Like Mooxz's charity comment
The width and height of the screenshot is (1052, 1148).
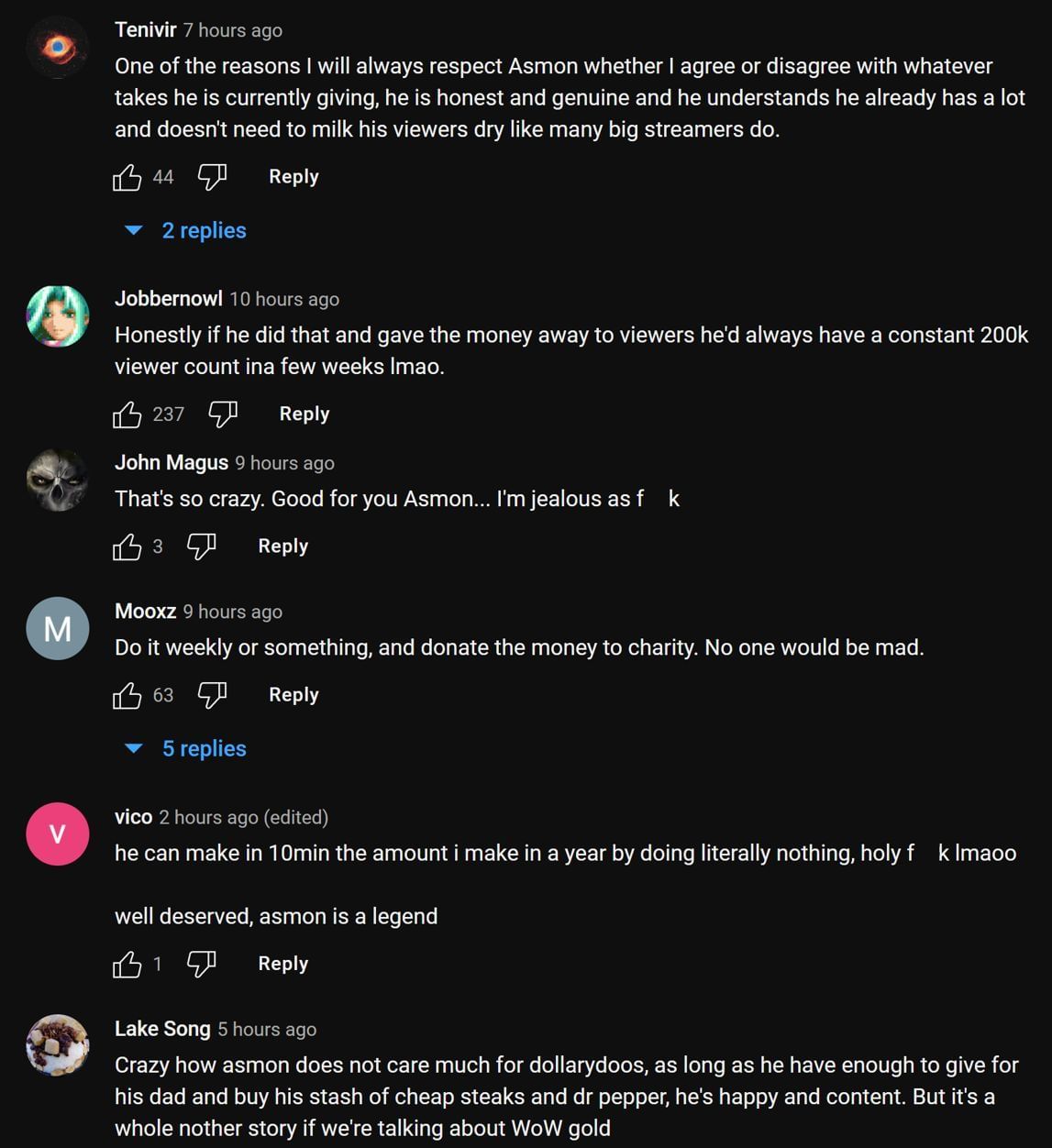(127, 695)
